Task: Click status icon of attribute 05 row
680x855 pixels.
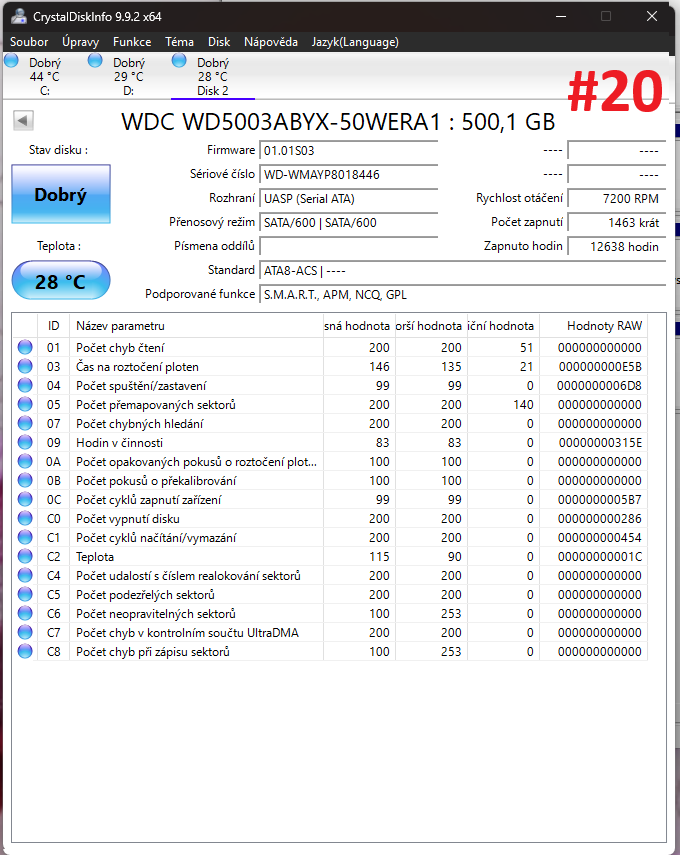Action: tap(25, 404)
